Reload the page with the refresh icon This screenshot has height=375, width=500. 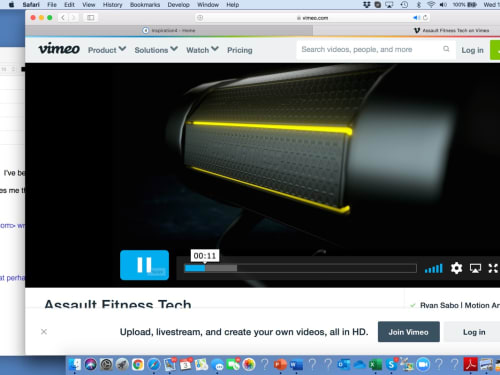(425, 18)
